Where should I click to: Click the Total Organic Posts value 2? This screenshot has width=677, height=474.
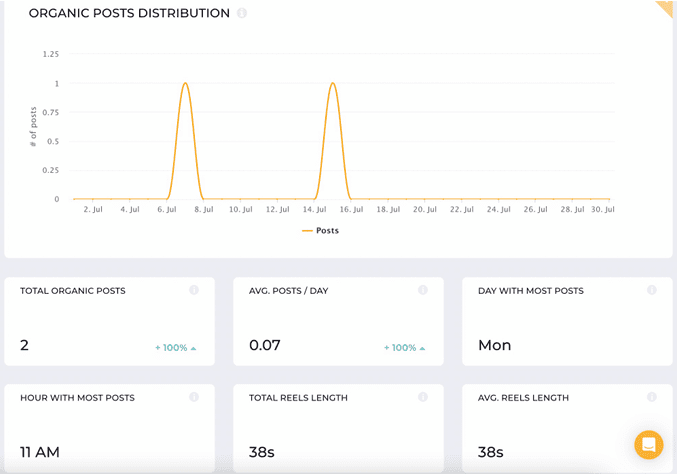(x=24, y=345)
